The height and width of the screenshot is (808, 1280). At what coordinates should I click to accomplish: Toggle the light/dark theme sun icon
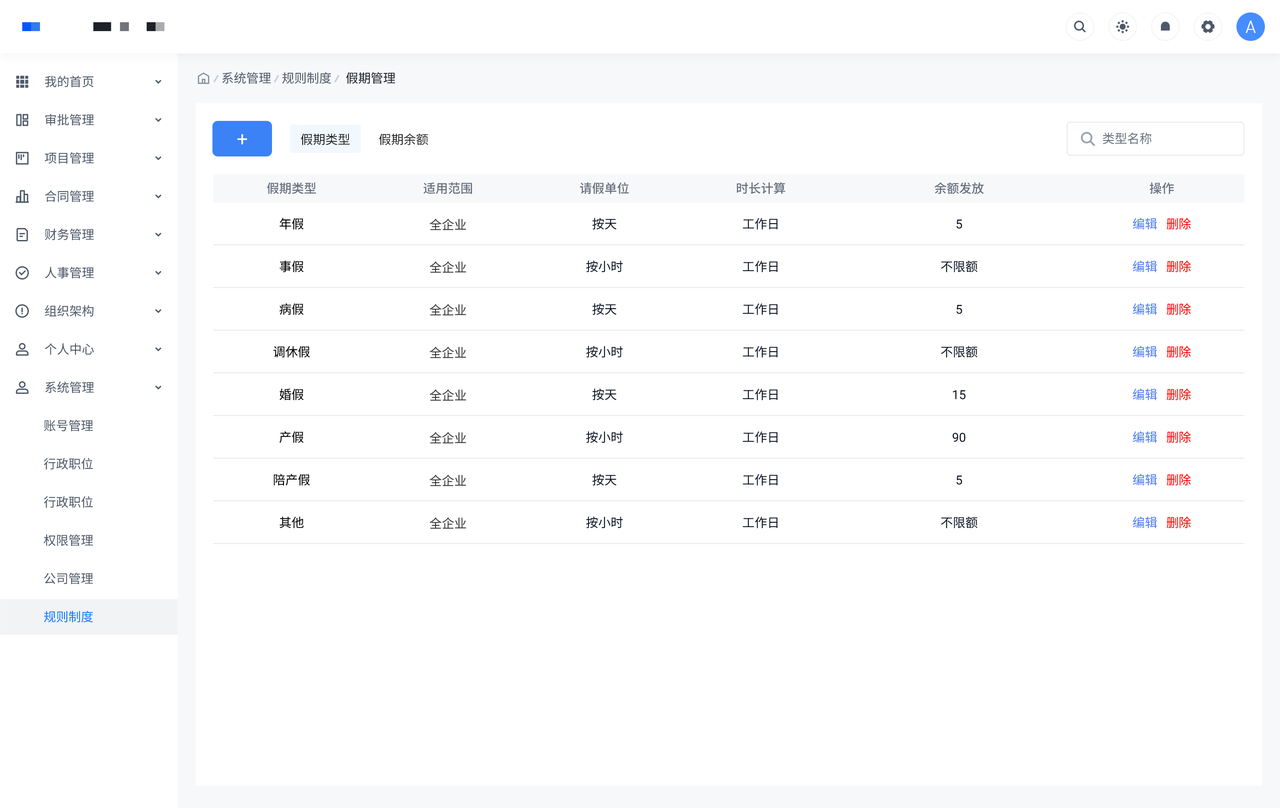pyautogui.click(x=1122, y=27)
